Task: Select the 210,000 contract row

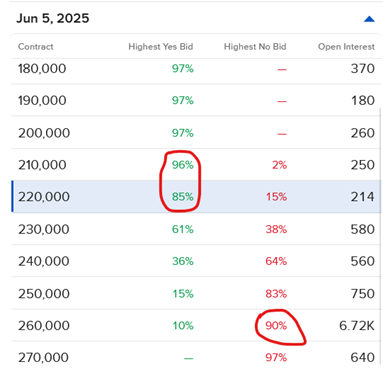Action: (196, 165)
